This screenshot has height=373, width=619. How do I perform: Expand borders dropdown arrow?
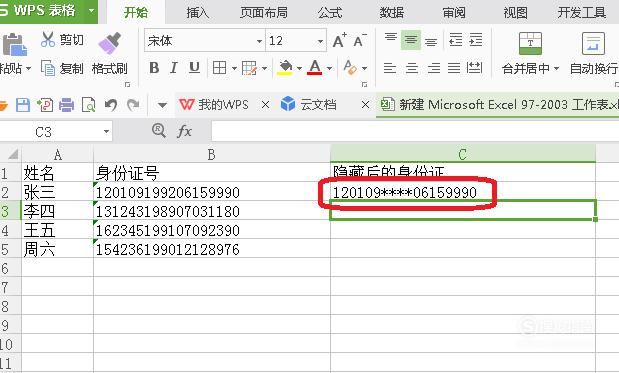coord(234,69)
